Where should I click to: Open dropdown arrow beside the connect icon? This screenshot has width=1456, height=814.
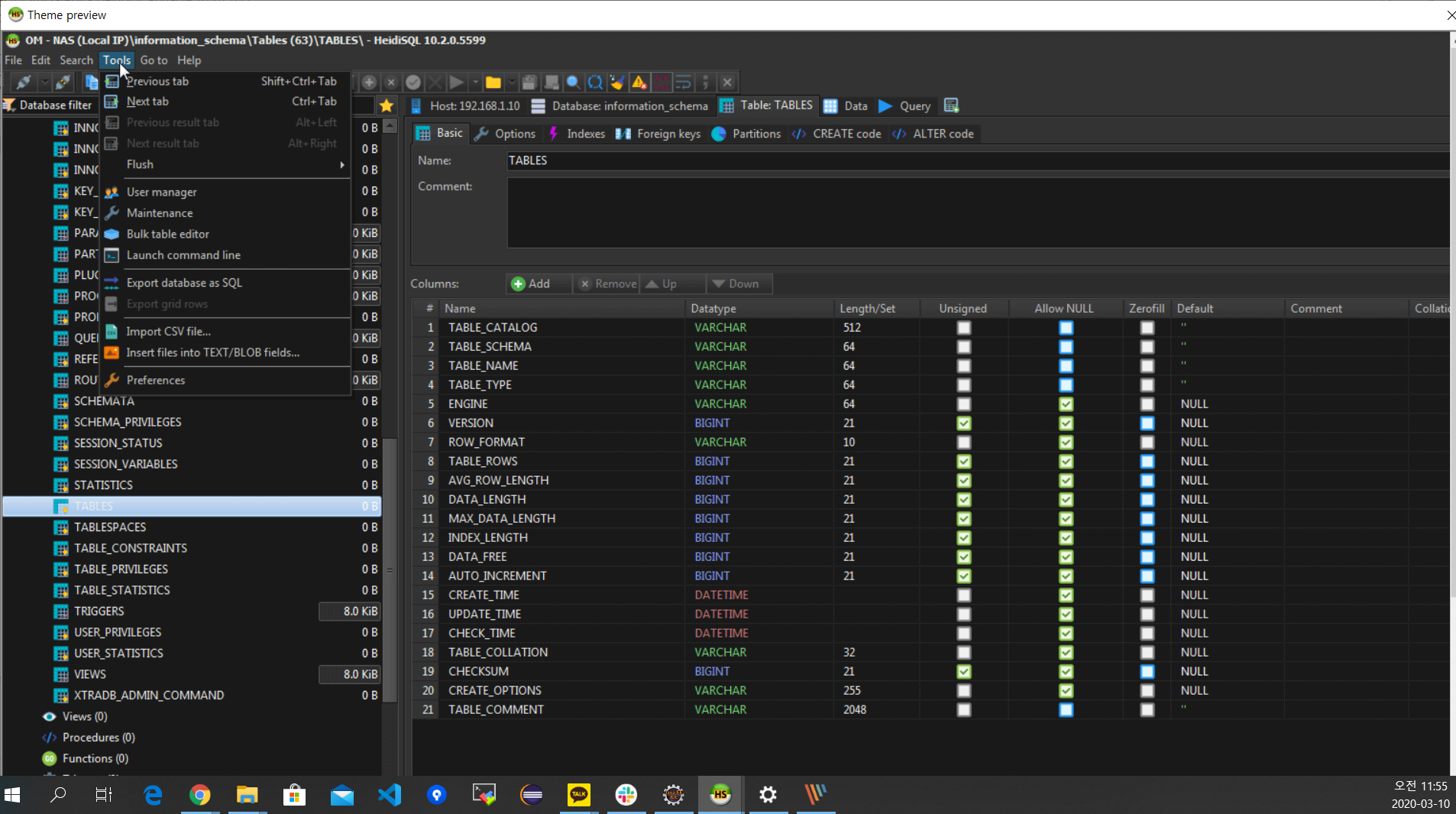coord(44,82)
